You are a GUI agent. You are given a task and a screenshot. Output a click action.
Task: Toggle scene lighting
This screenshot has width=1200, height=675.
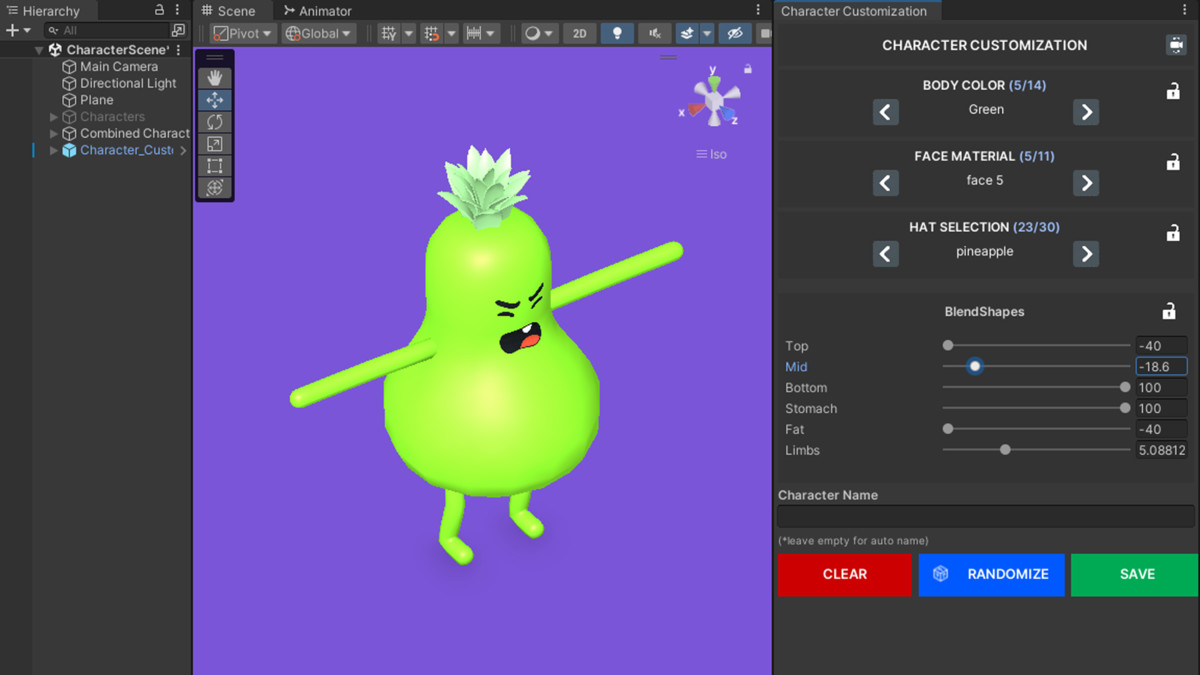[x=617, y=33]
